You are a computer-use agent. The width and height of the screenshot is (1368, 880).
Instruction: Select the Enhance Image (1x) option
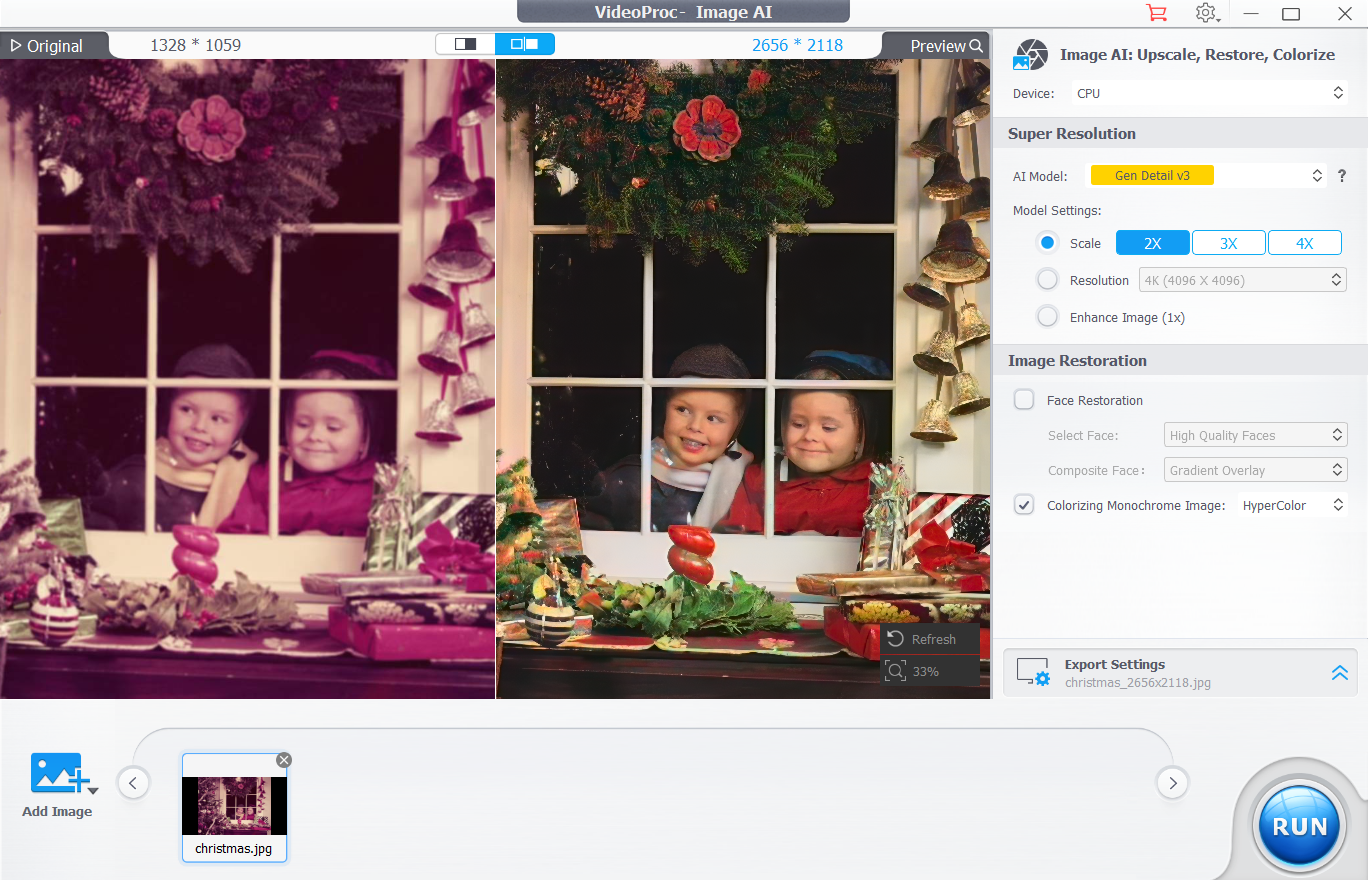click(x=1047, y=317)
